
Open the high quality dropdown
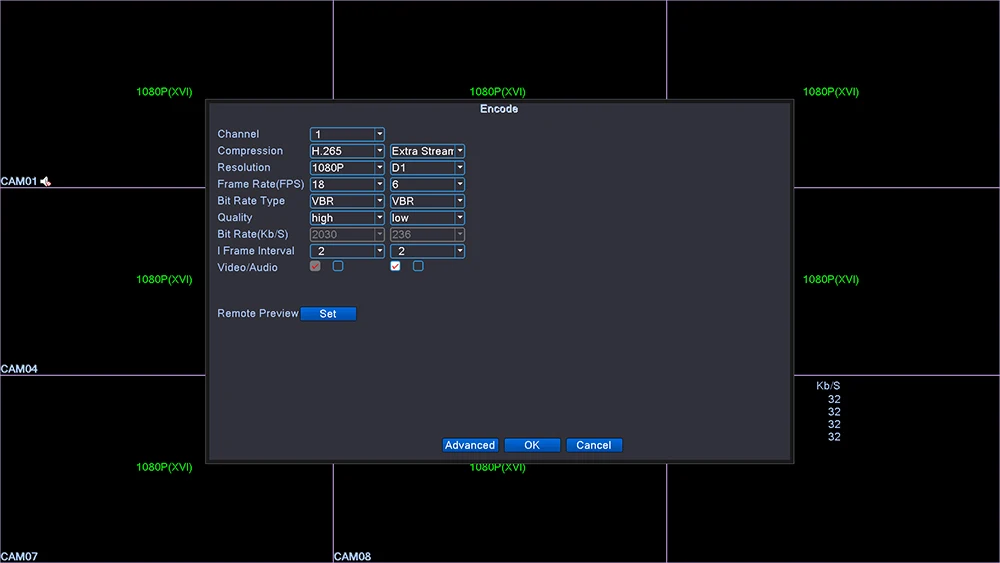(x=347, y=217)
